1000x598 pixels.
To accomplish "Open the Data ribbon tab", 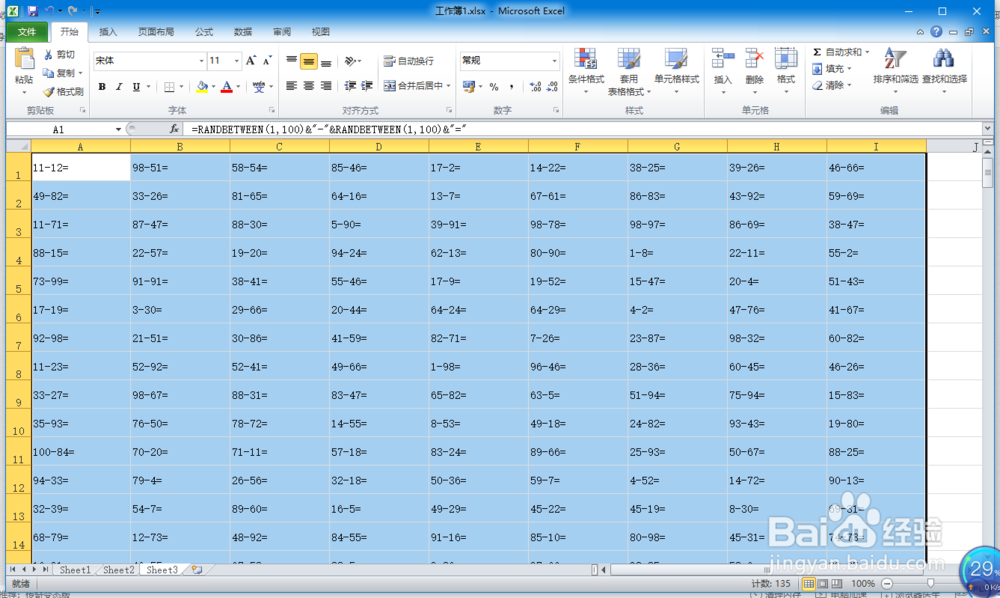I will point(243,32).
